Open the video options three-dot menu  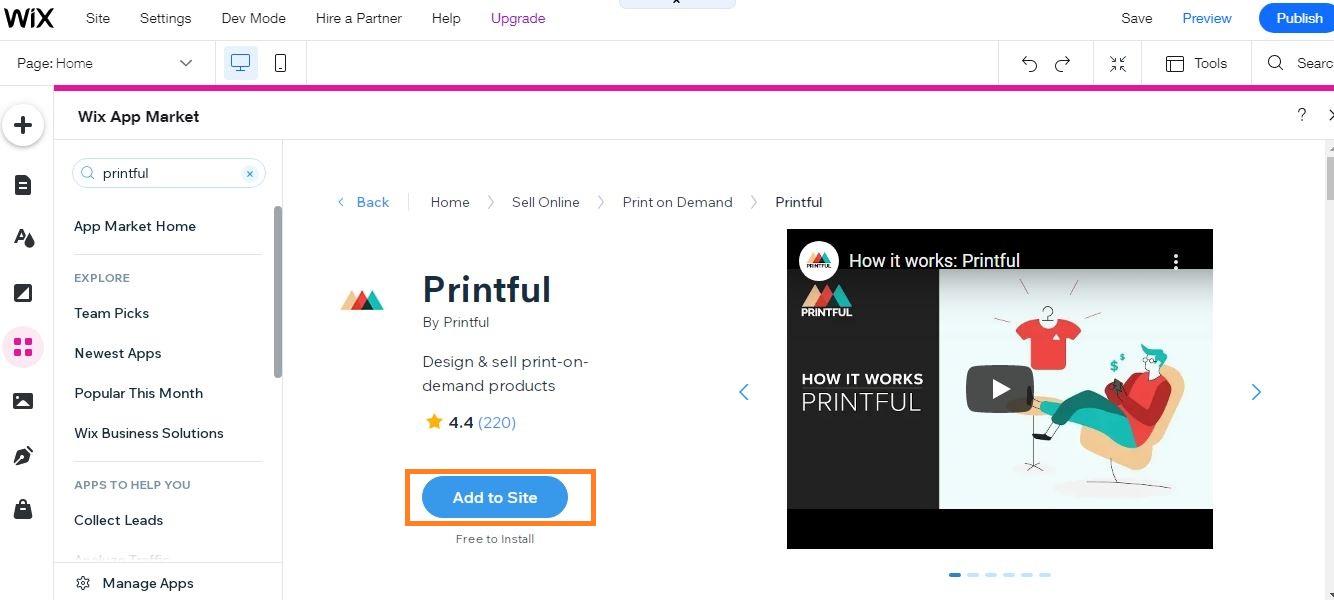click(x=1176, y=260)
